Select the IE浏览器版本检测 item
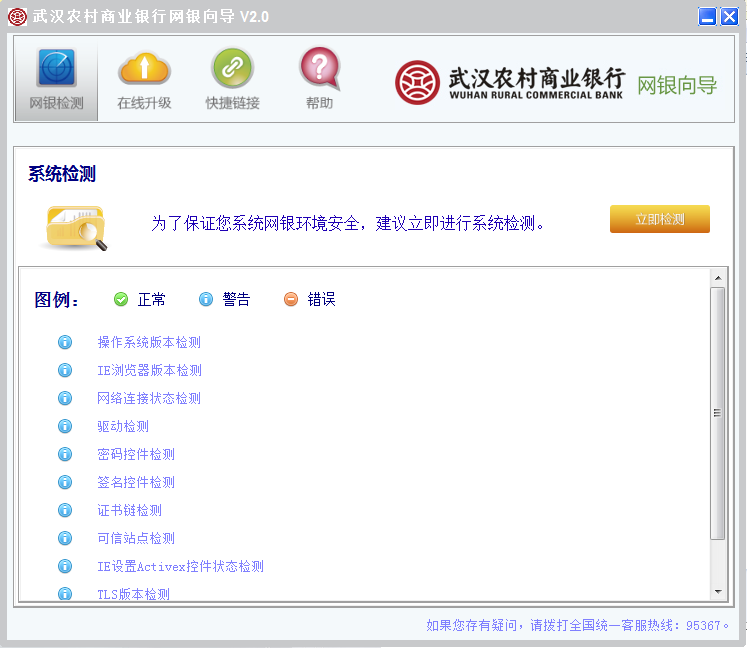This screenshot has height=648, width=747. (149, 370)
